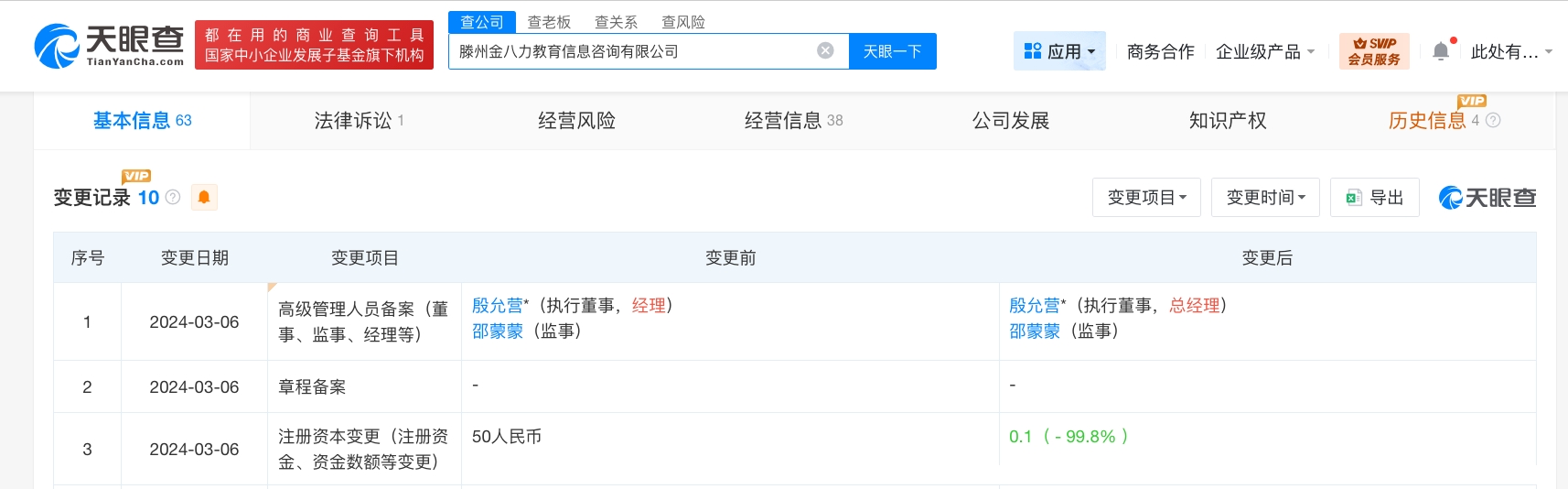Click the 变更前 column header
Screen dimensions: 1568x489
point(730,257)
